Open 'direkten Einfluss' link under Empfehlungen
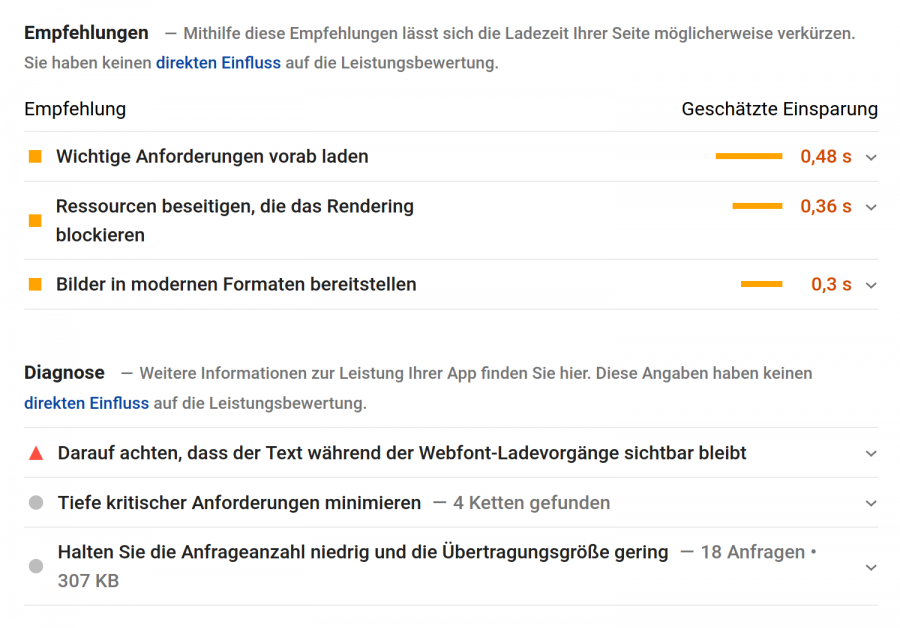Viewport: 900px width, 628px height. click(218, 63)
